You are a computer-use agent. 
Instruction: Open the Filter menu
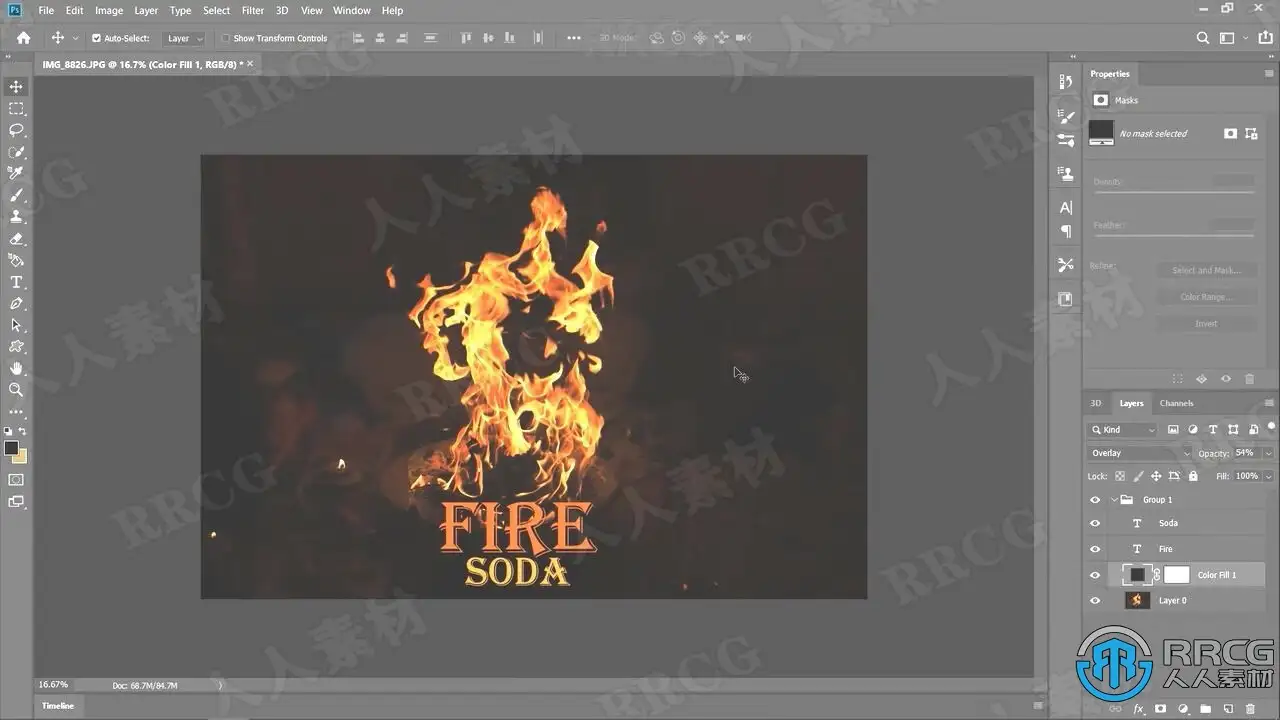click(253, 10)
